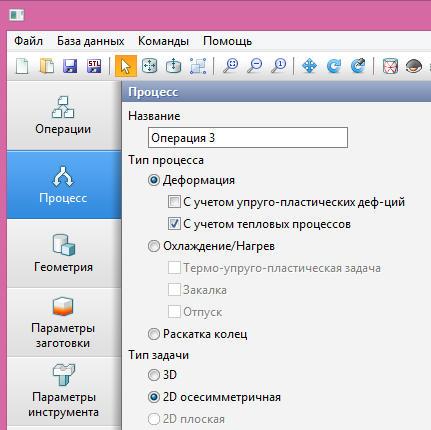
Task: Click the rotate around point icon
Action: (x=358, y=66)
